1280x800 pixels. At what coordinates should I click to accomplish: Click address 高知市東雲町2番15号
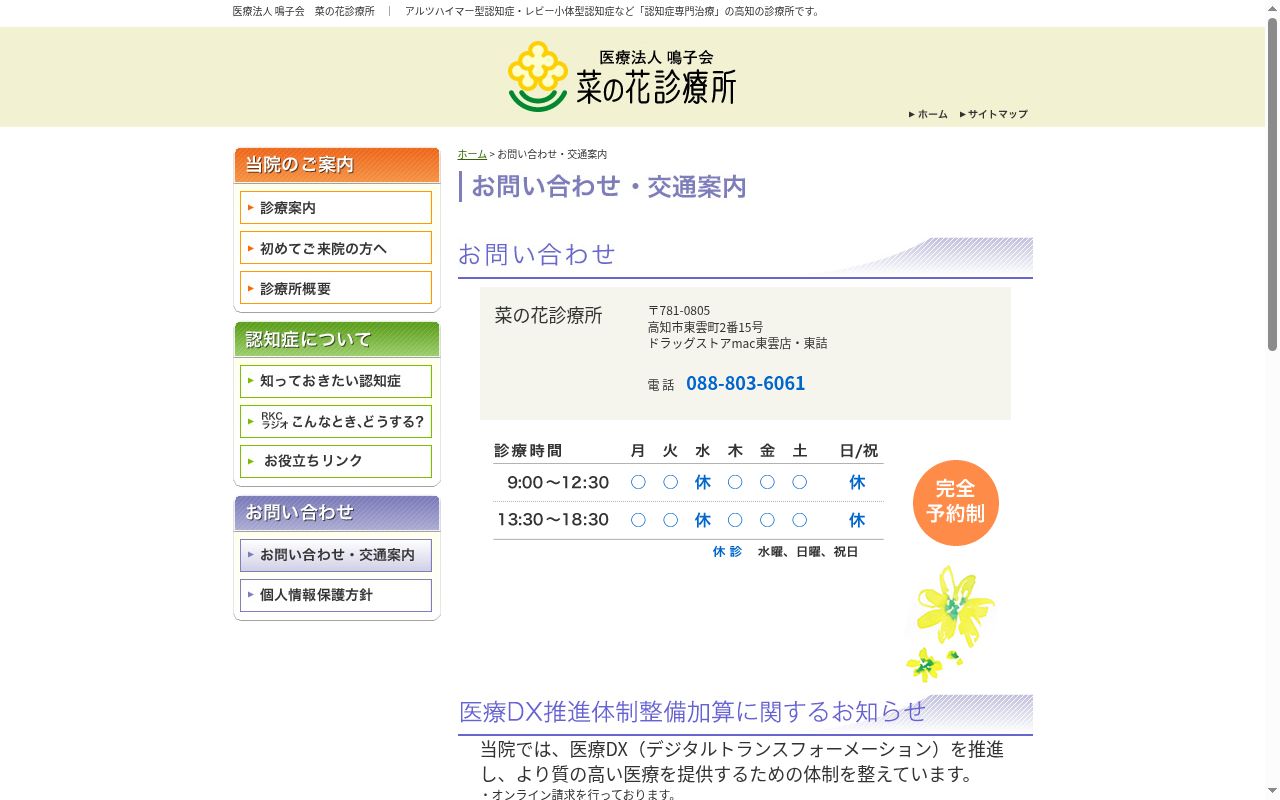tap(705, 327)
